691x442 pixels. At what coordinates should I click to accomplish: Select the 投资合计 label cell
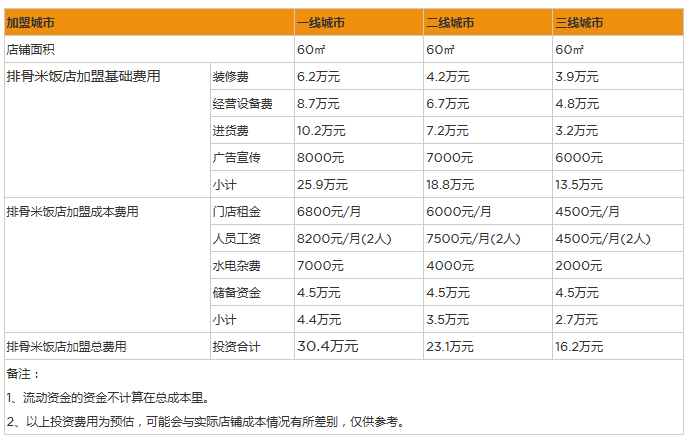click(237, 347)
